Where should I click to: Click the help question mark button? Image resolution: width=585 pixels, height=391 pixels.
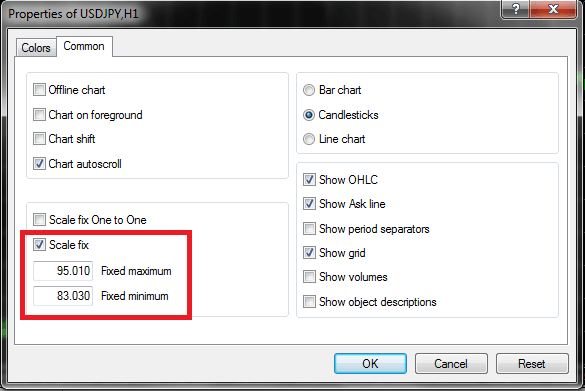(x=515, y=8)
